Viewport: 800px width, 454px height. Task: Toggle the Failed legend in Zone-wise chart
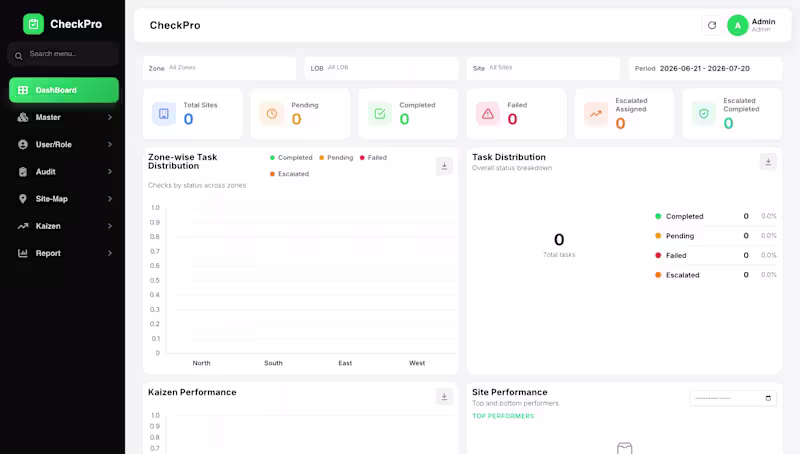(x=373, y=158)
